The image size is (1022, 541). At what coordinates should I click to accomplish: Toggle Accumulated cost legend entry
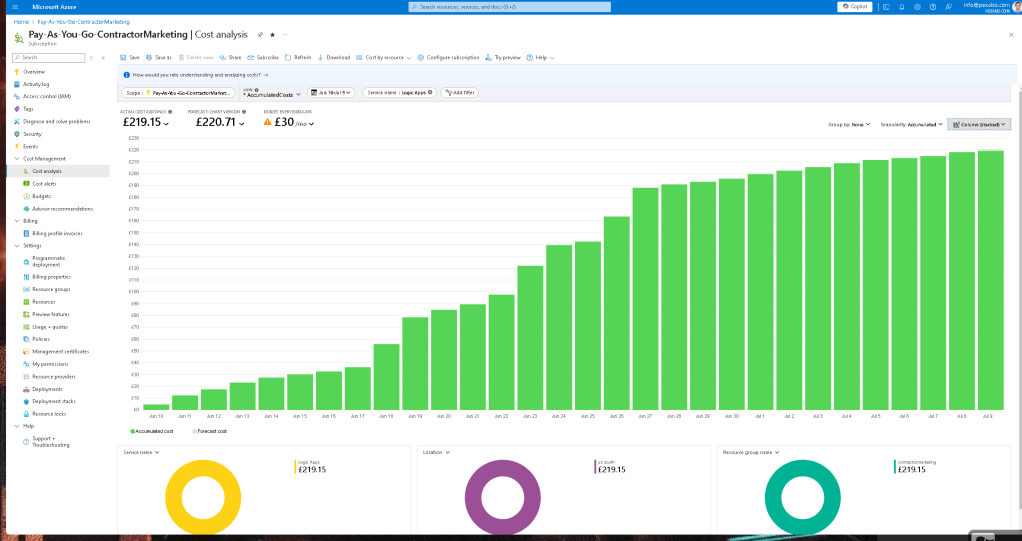coord(152,431)
